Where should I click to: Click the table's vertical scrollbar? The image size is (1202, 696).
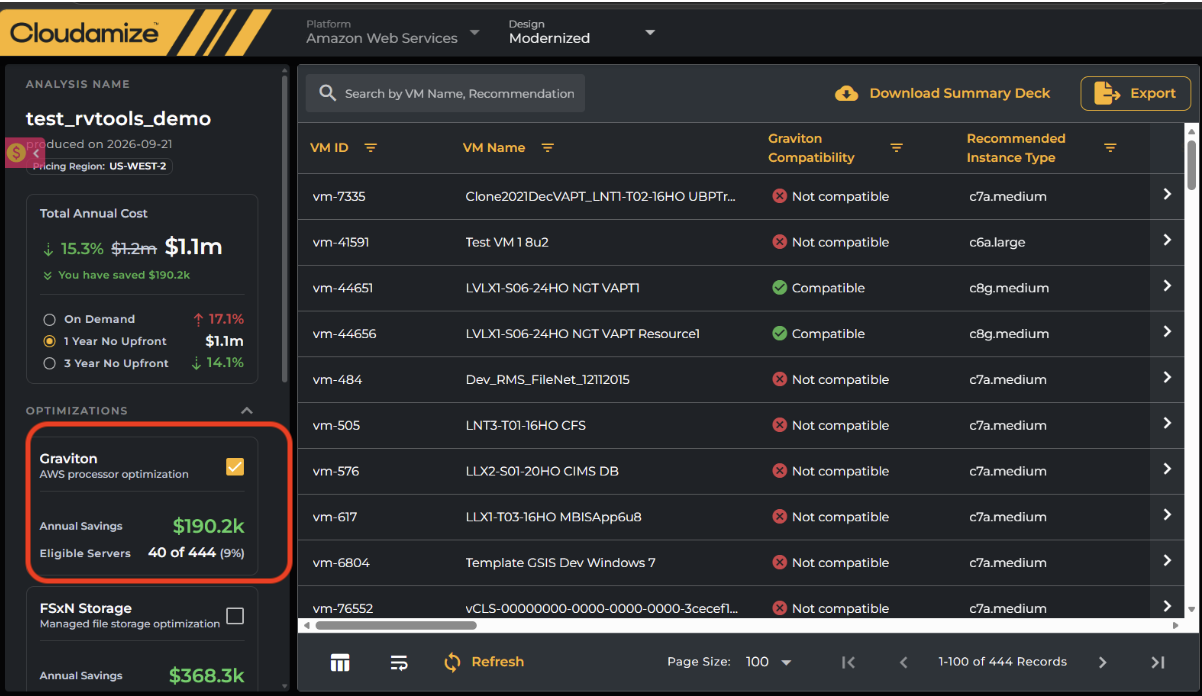coord(1191,164)
